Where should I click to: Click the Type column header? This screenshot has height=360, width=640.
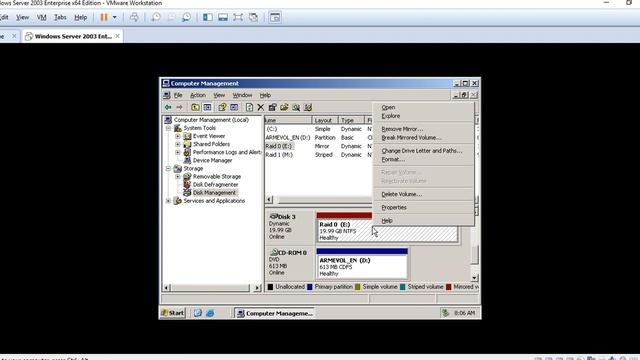[x=351, y=120]
